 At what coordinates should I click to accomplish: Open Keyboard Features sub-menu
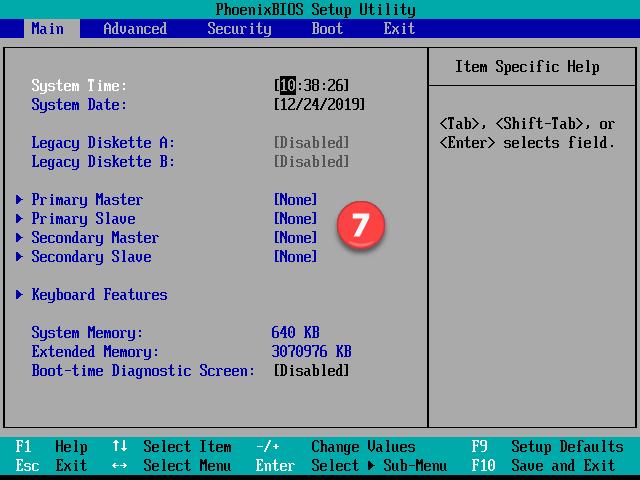click(x=99, y=295)
